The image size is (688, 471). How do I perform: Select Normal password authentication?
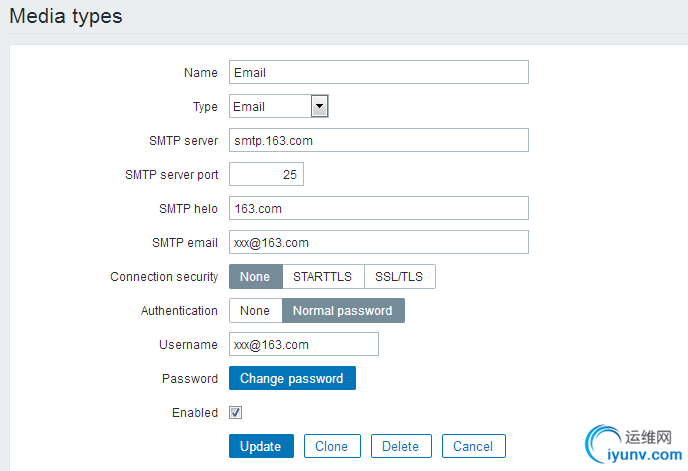point(343,311)
